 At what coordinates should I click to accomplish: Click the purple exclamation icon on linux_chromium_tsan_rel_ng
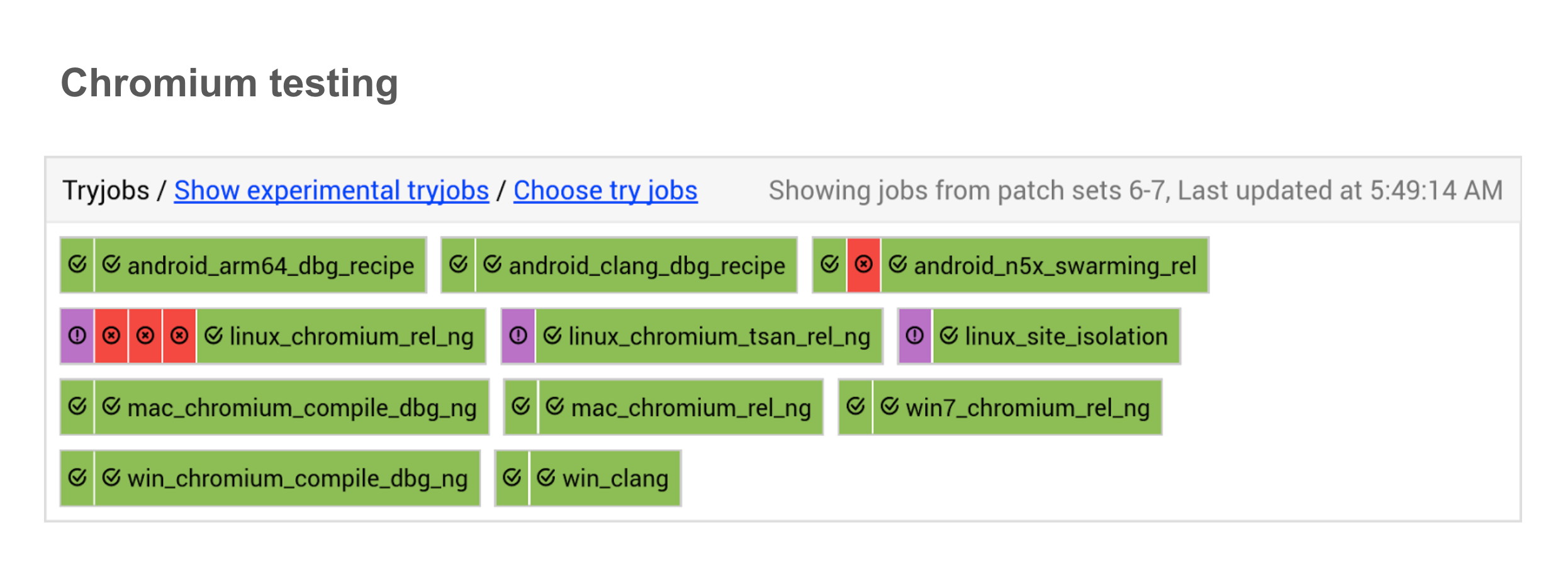518,336
